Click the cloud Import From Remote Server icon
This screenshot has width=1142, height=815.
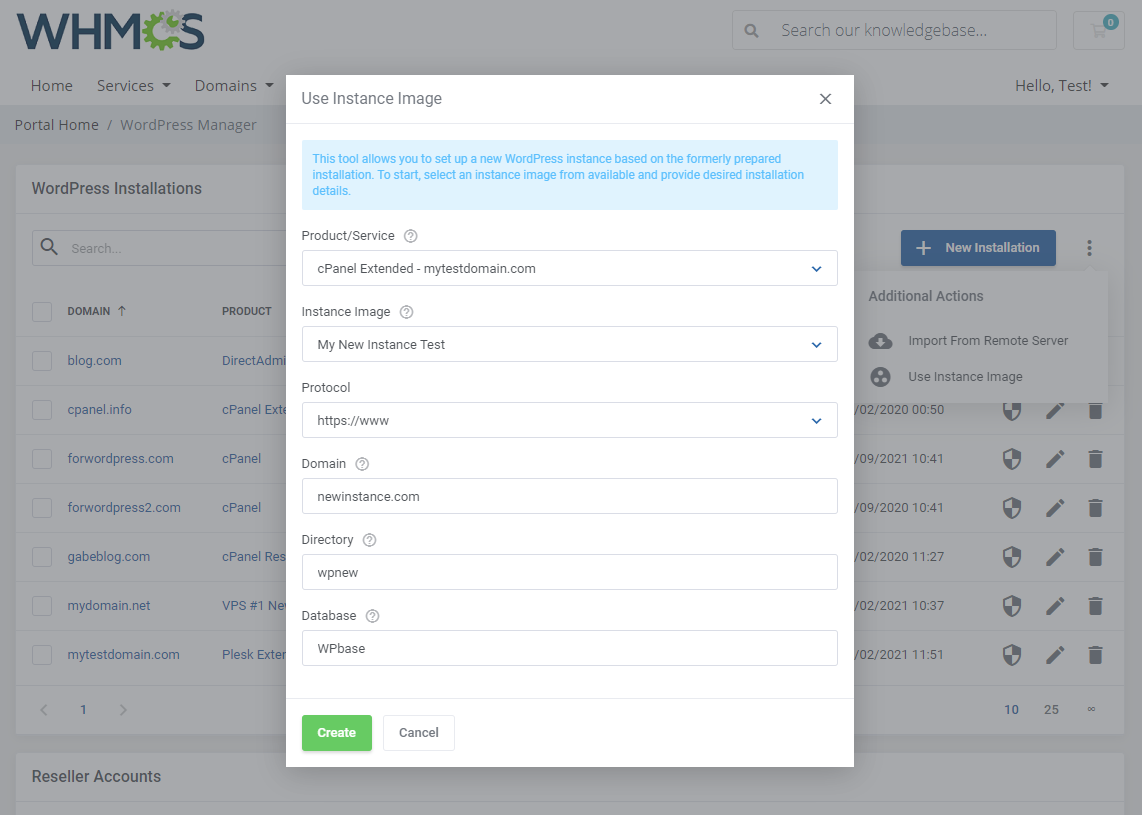[881, 341]
